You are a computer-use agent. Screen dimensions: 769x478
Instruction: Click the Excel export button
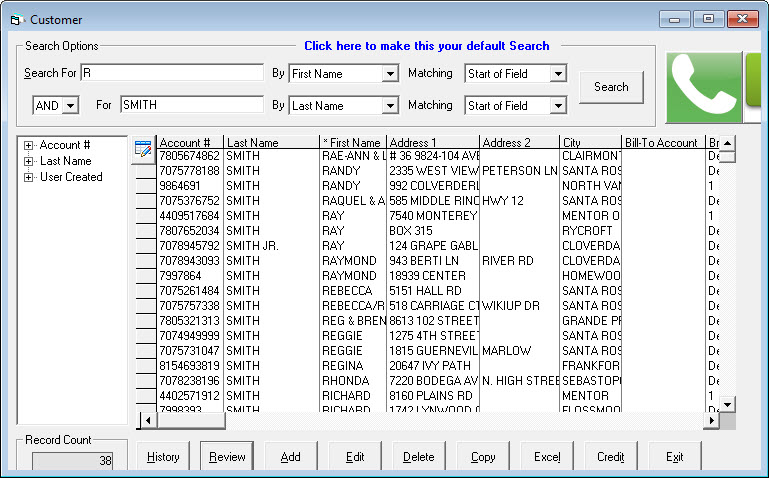point(547,457)
